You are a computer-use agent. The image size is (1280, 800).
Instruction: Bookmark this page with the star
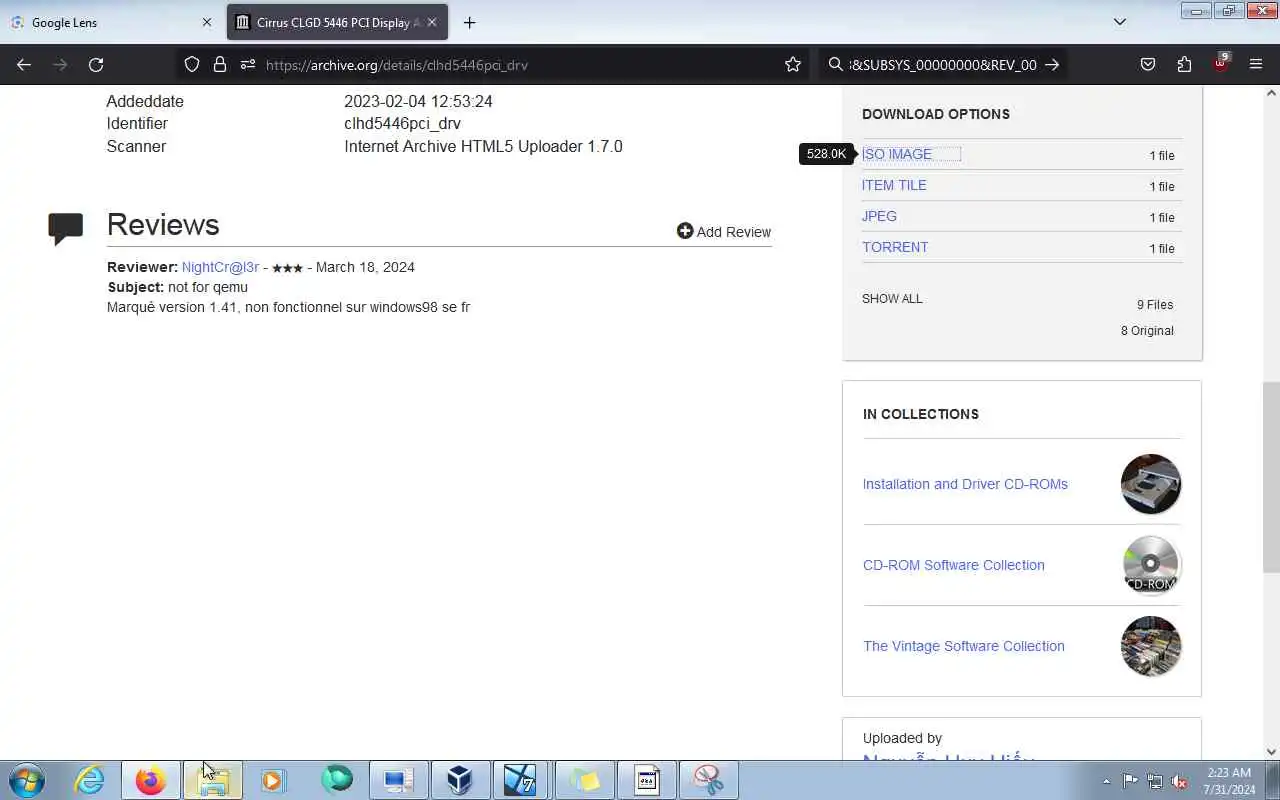click(793, 64)
